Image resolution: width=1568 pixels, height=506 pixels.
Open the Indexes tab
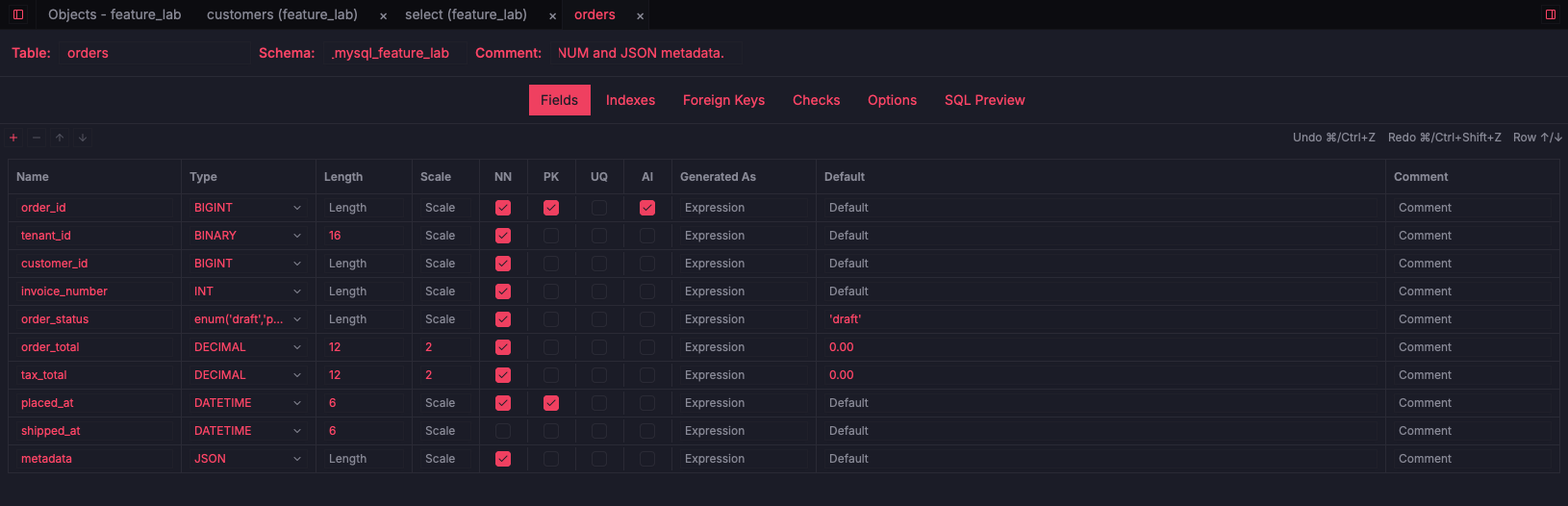click(630, 100)
